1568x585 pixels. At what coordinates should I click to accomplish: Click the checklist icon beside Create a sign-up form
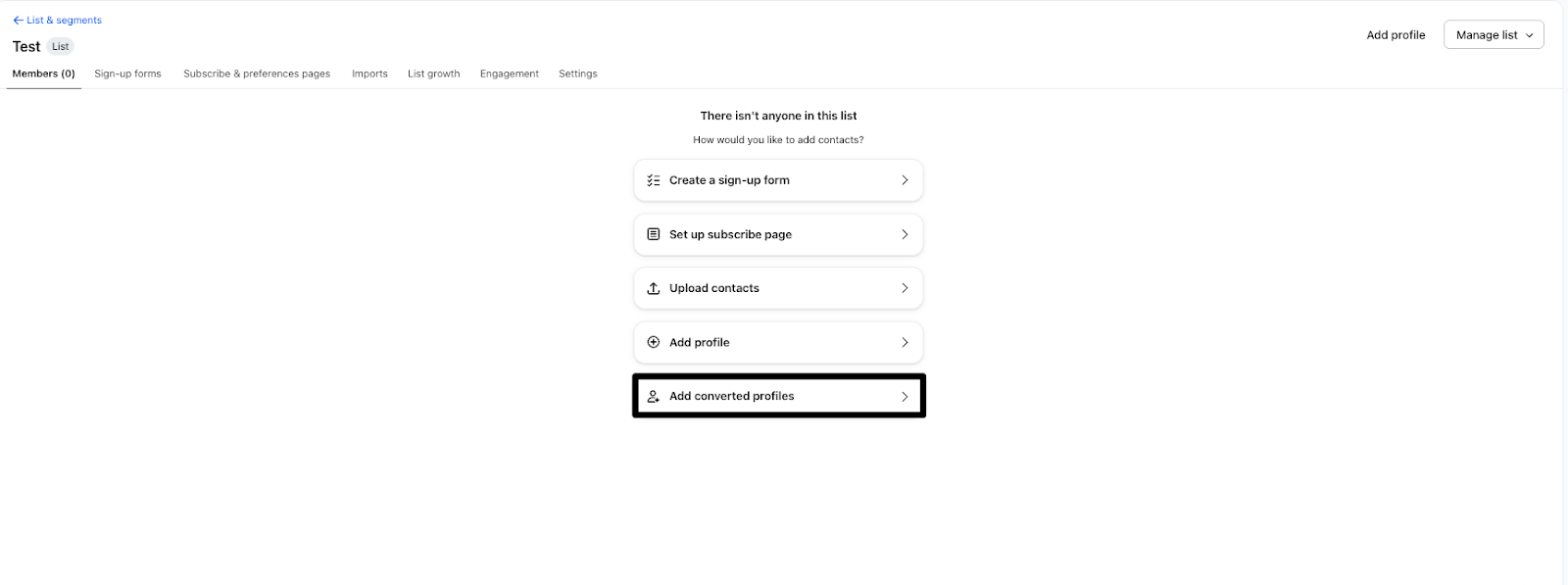tap(654, 180)
